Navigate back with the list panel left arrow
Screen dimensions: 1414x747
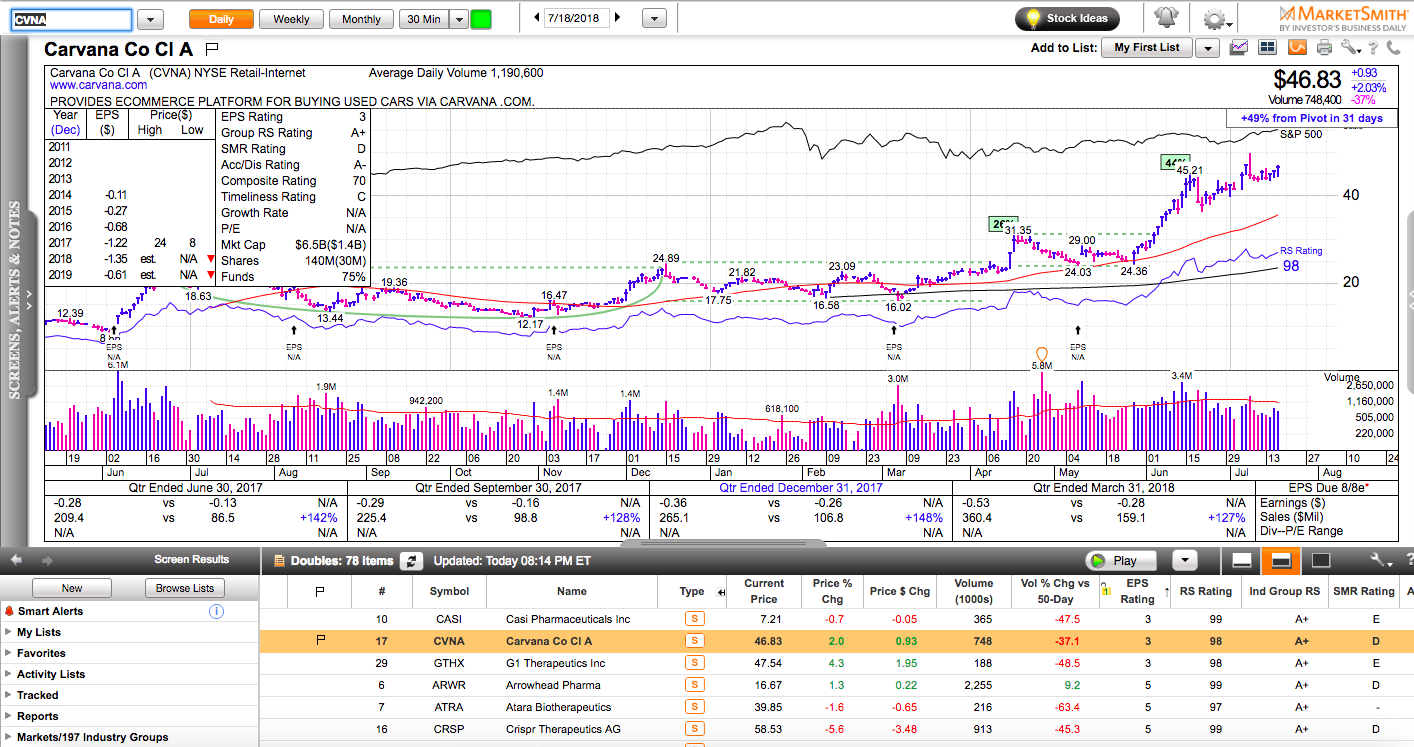pos(16,561)
